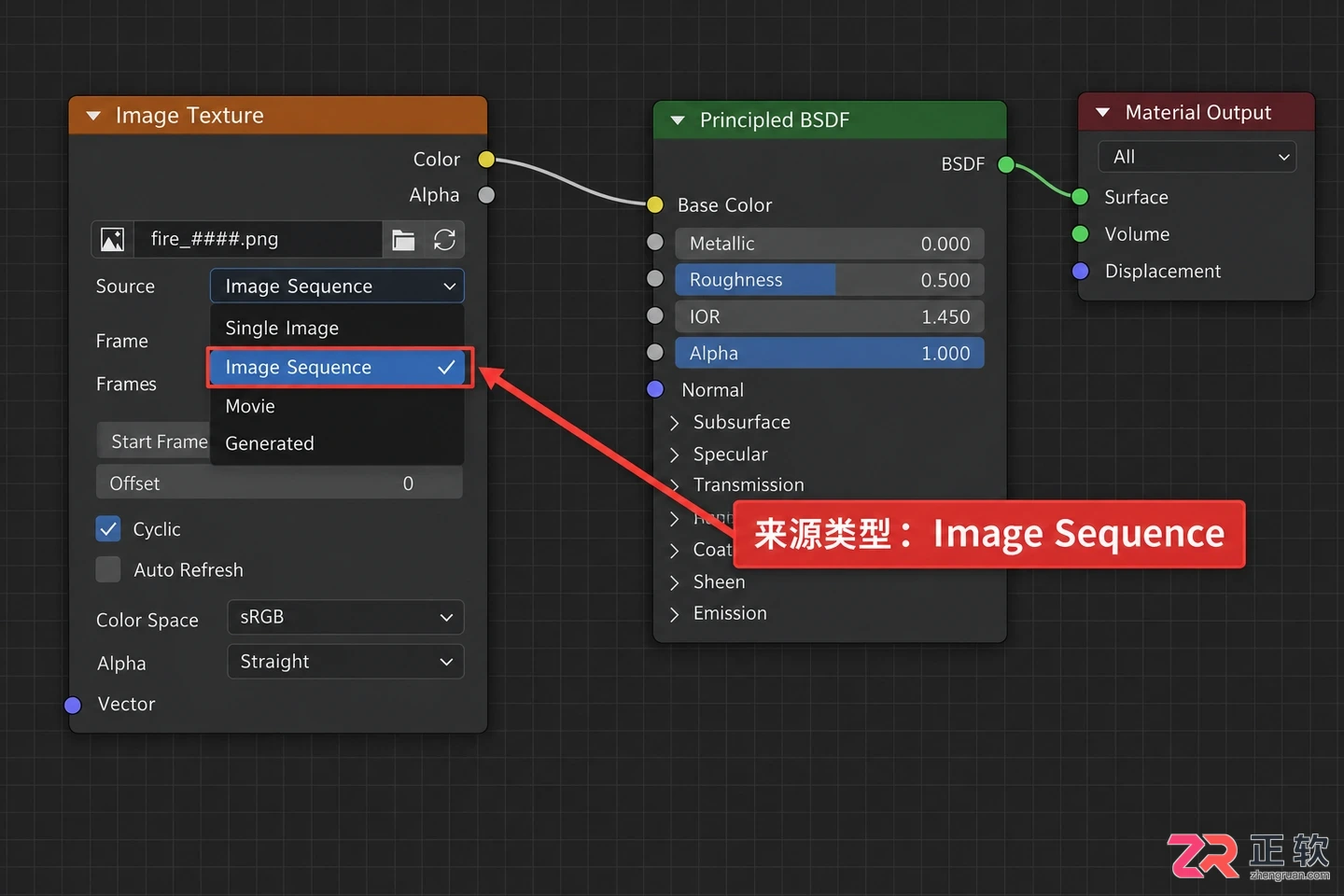Click the Displacement input socket
1344x896 pixels.
pyautogui.click(x=1081, y=272)
